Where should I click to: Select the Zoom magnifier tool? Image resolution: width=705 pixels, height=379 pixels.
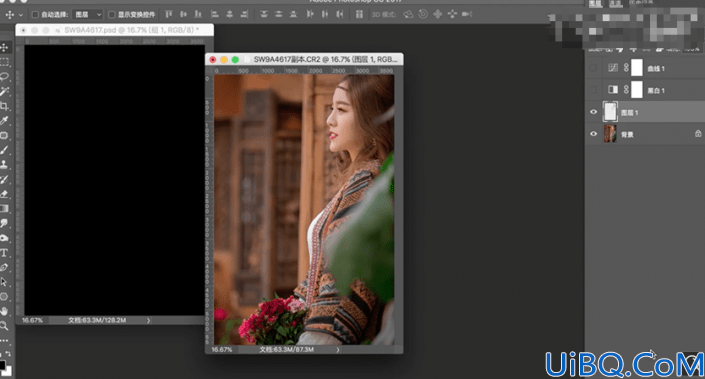pos(4,325)
